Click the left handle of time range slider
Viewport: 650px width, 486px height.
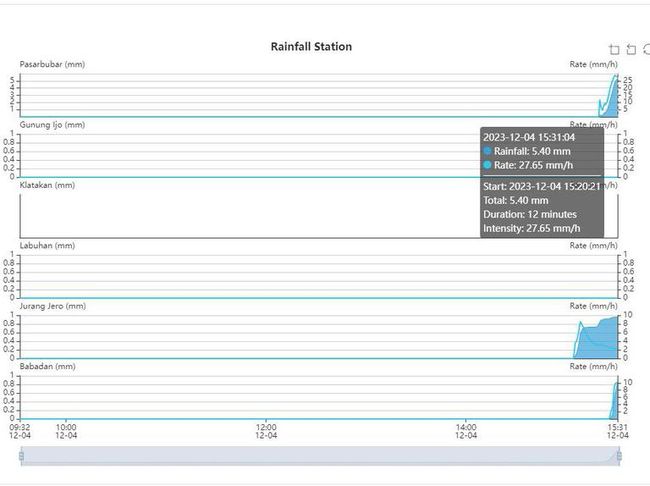pyautogui.click(x=20, y=456)
